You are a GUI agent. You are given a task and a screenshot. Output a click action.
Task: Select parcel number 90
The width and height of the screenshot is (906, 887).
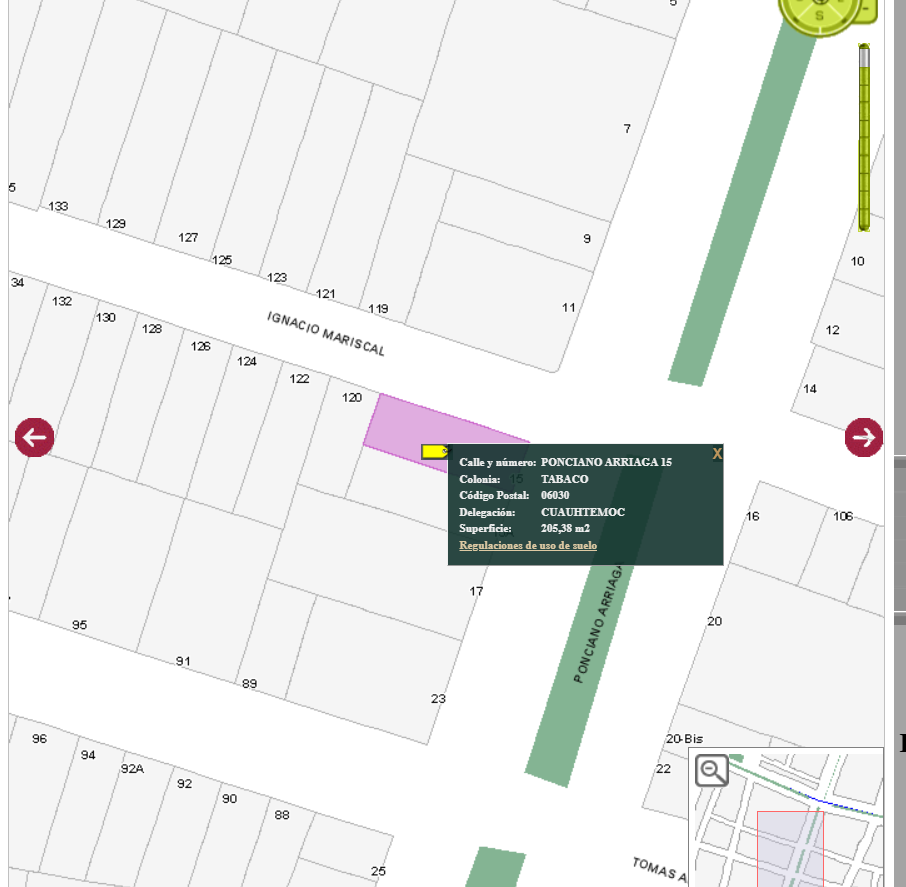pos(229,799)
